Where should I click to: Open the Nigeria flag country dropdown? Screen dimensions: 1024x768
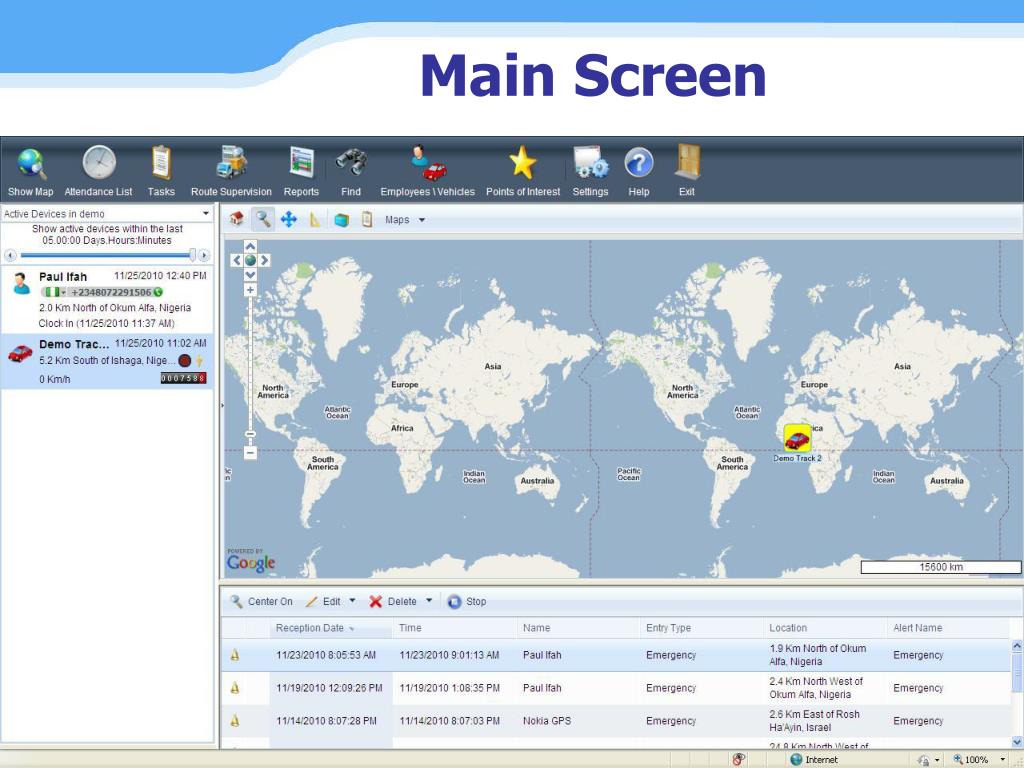(x=56, y=293)
